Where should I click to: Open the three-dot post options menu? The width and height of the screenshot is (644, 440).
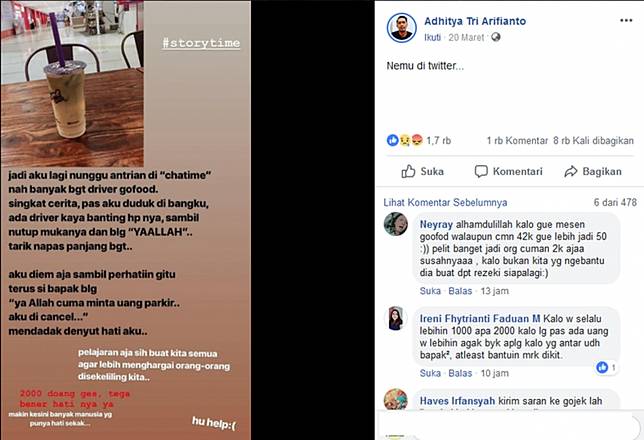[626, 21]
